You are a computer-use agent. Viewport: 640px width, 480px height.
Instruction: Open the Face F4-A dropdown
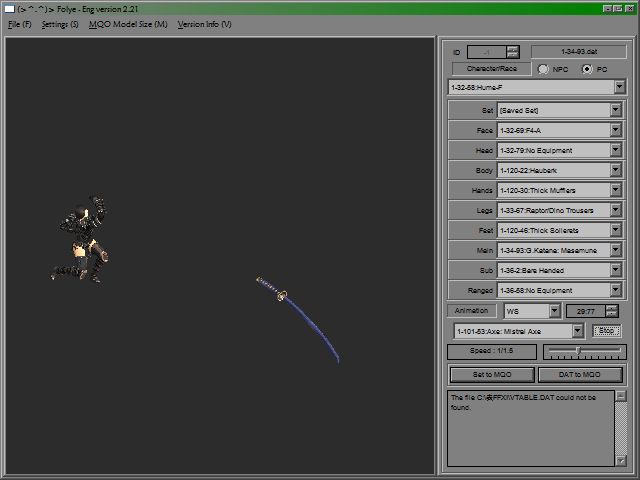(x=617, y=130)
